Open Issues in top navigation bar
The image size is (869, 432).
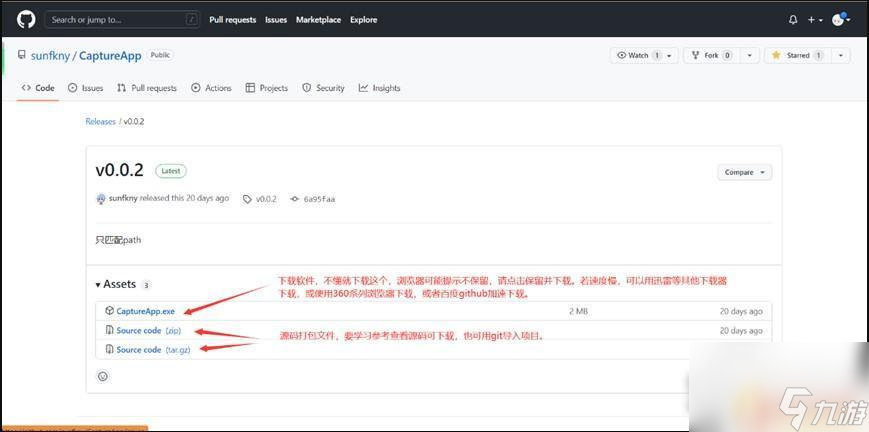[276, 19]
